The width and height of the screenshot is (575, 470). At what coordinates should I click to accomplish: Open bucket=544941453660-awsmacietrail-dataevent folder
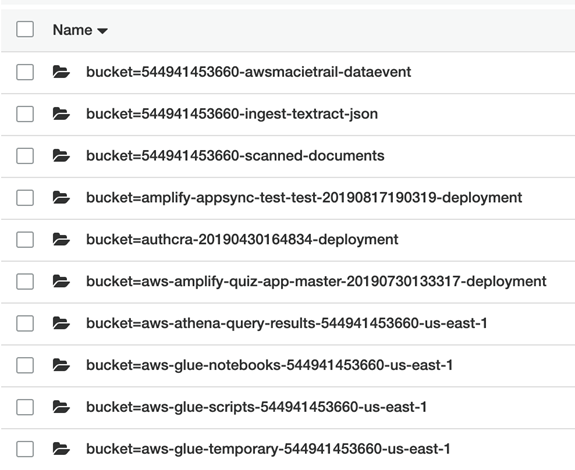point(248,72)
